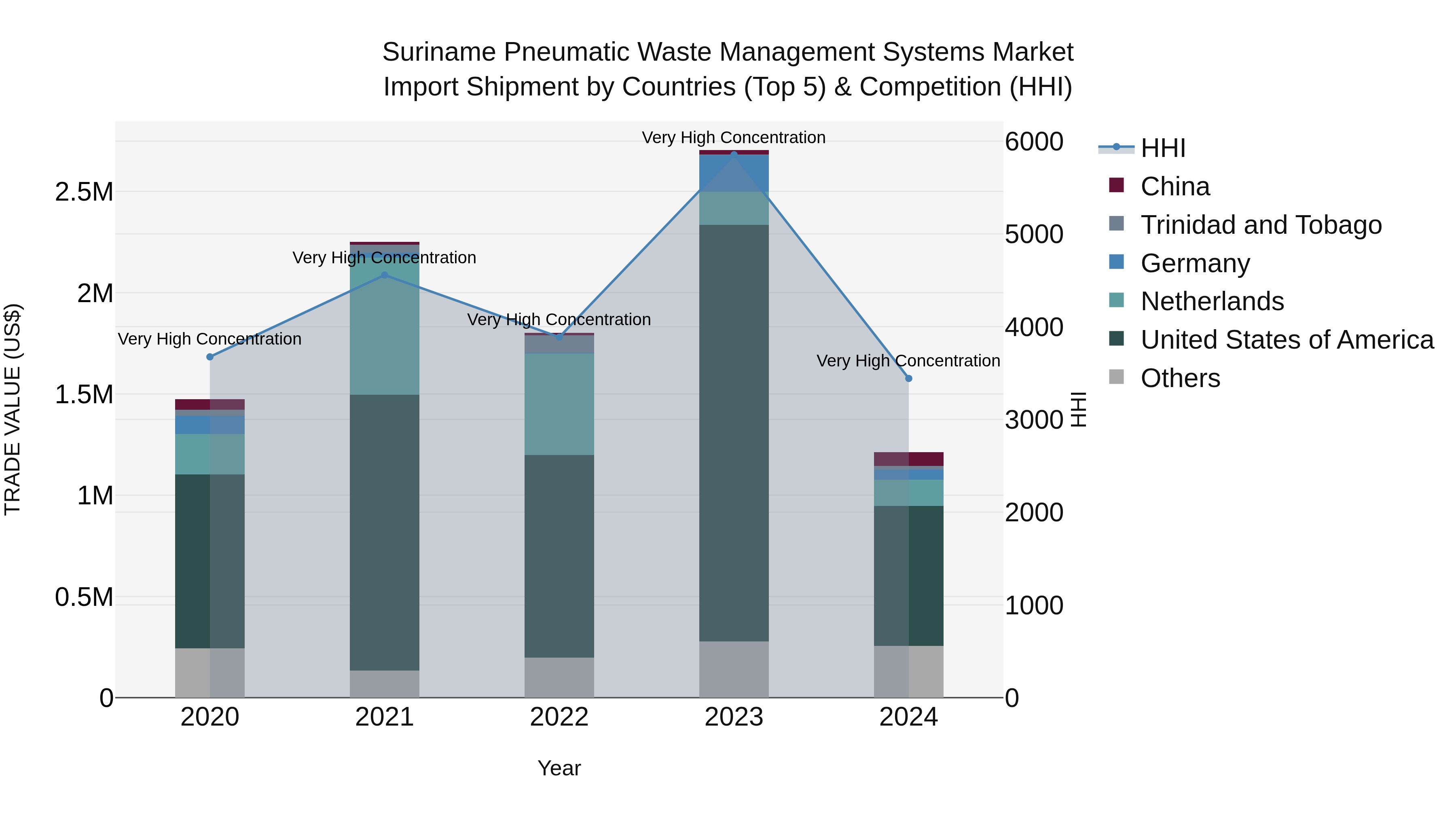Click the Netherlands teal legend swatch

click(x=1116, y=300)
